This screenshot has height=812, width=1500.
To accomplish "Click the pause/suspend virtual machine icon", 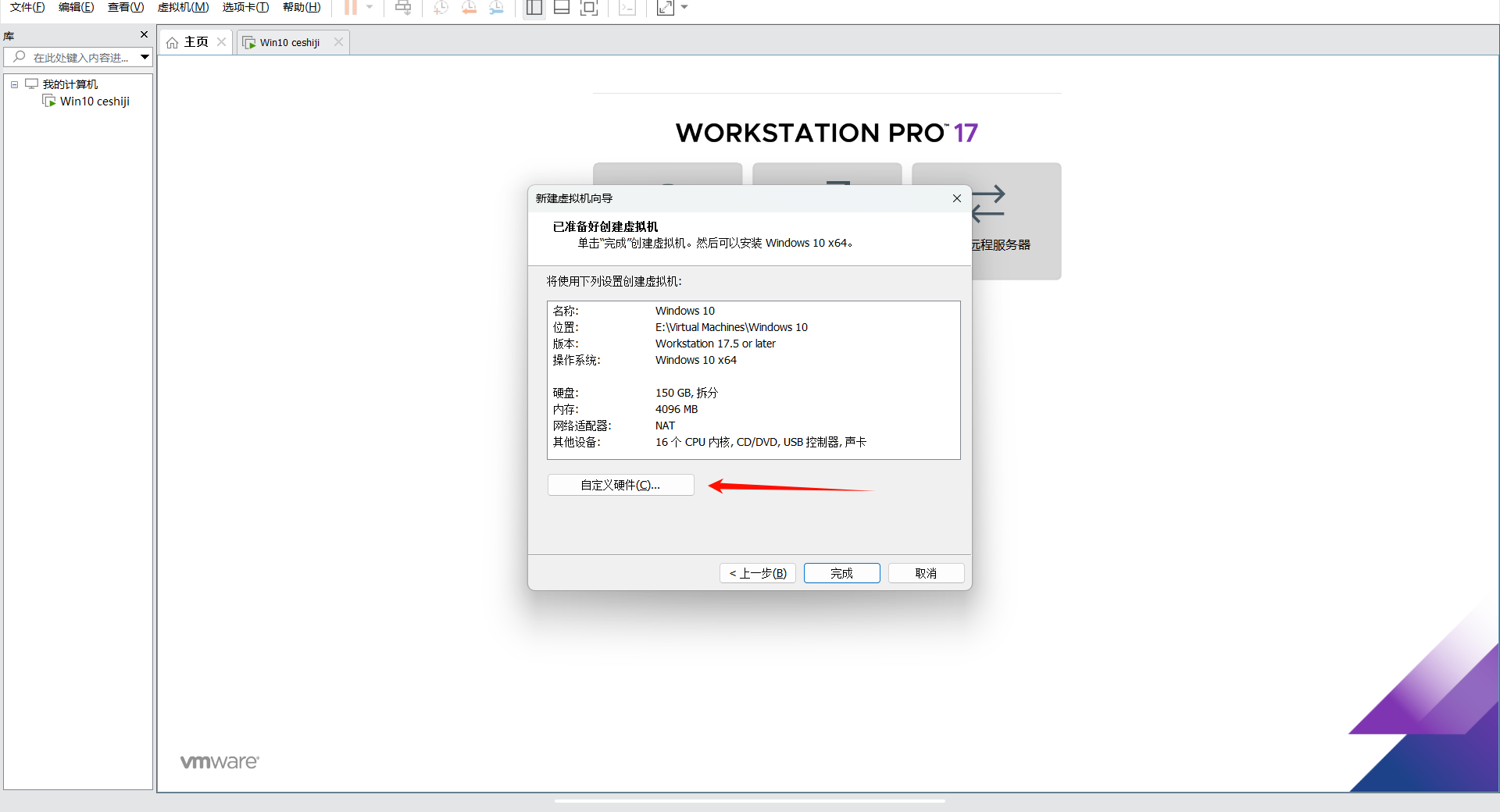I will (x=351, y=8).
